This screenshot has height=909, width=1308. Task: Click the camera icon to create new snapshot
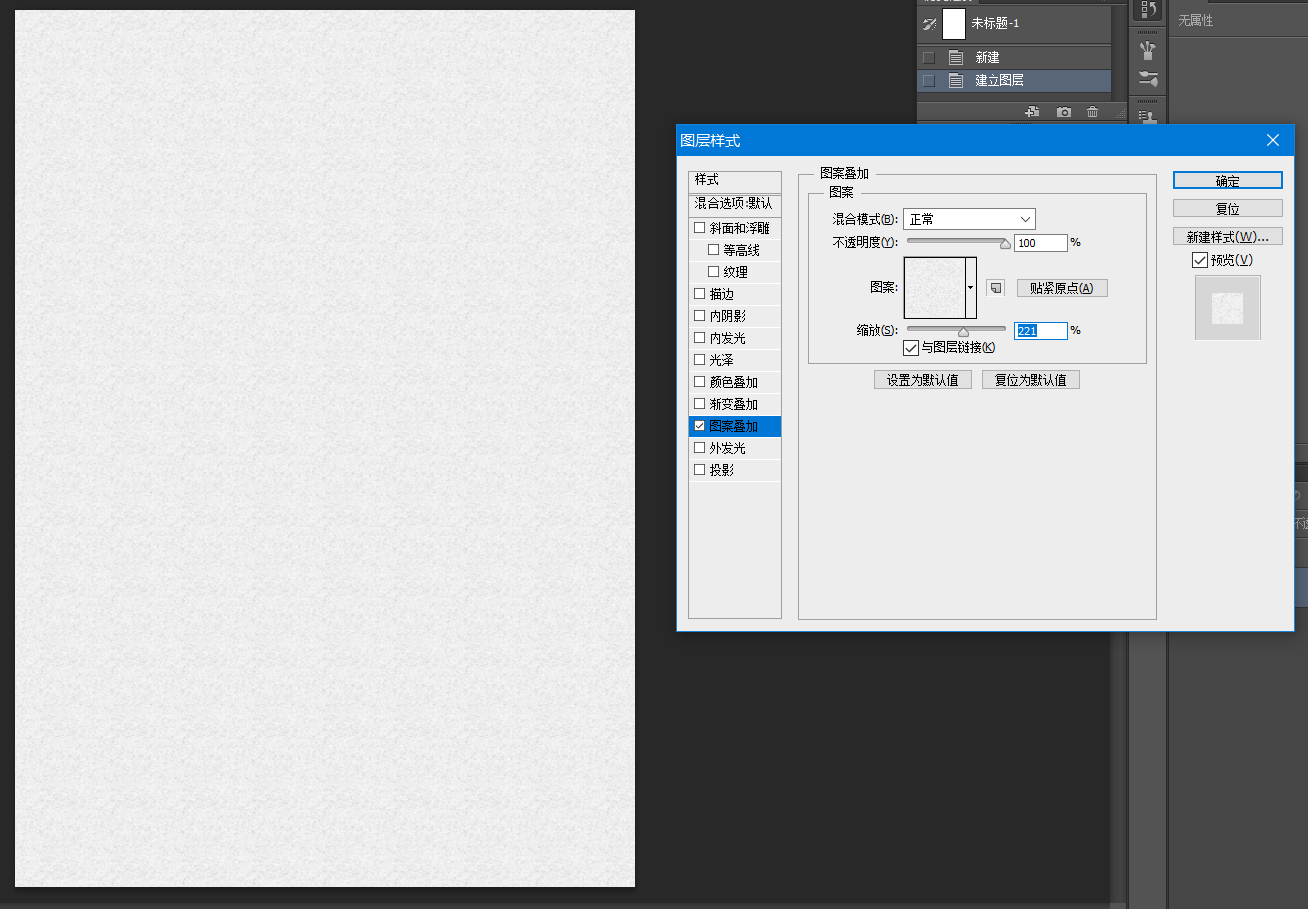pyautogui.click(x=1064, y=112)
